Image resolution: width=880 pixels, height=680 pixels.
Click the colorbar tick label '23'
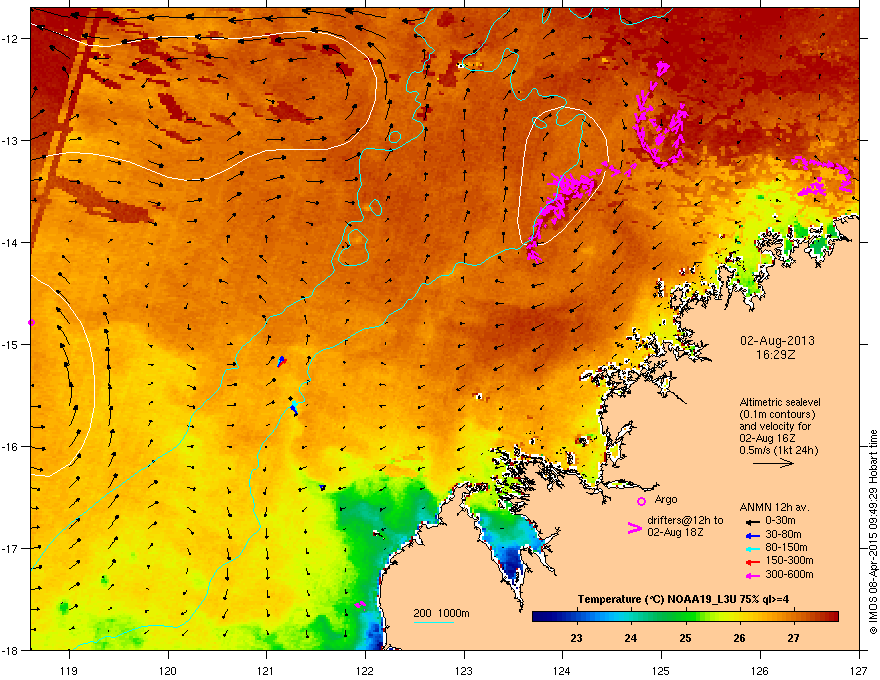click(576, 638)
